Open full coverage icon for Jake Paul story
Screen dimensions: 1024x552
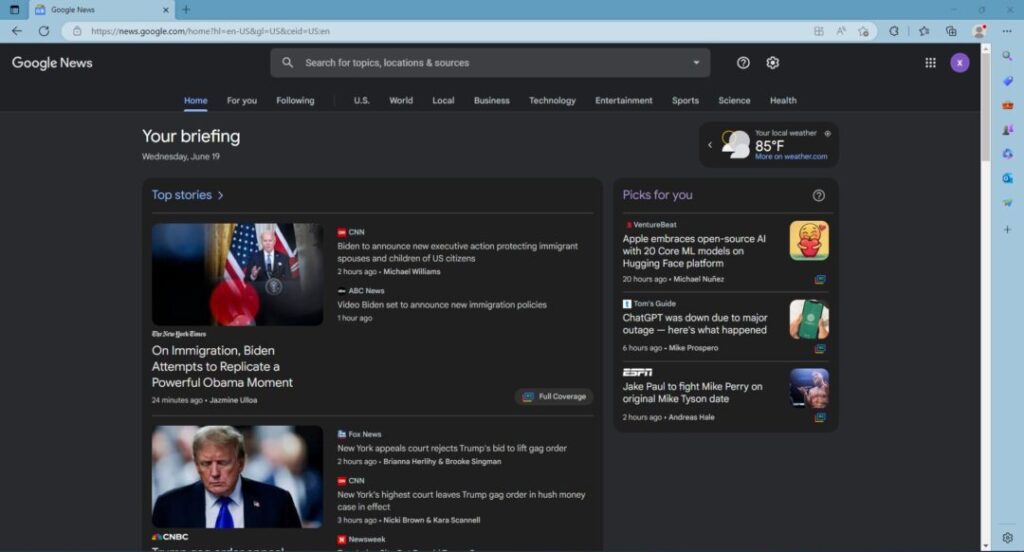point(820,417)
